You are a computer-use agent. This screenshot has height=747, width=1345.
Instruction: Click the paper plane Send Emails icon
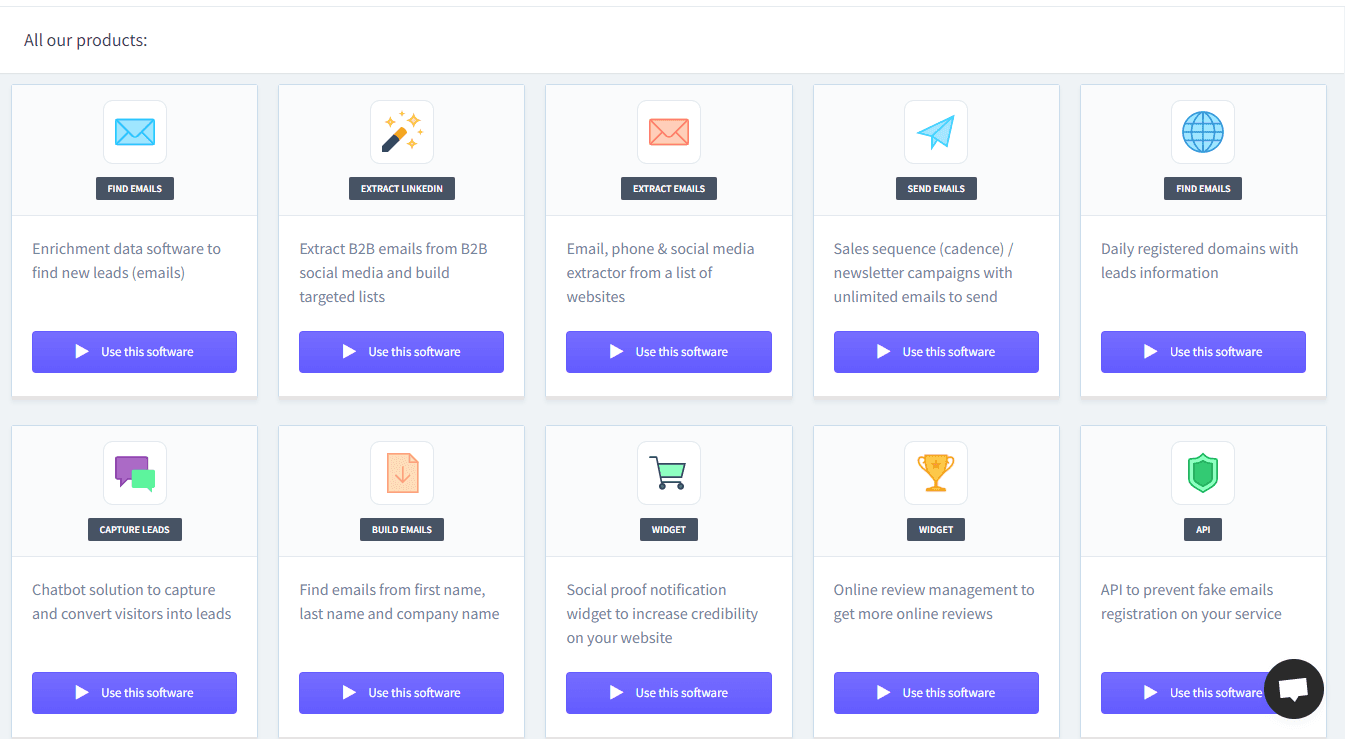coord(936,132)
